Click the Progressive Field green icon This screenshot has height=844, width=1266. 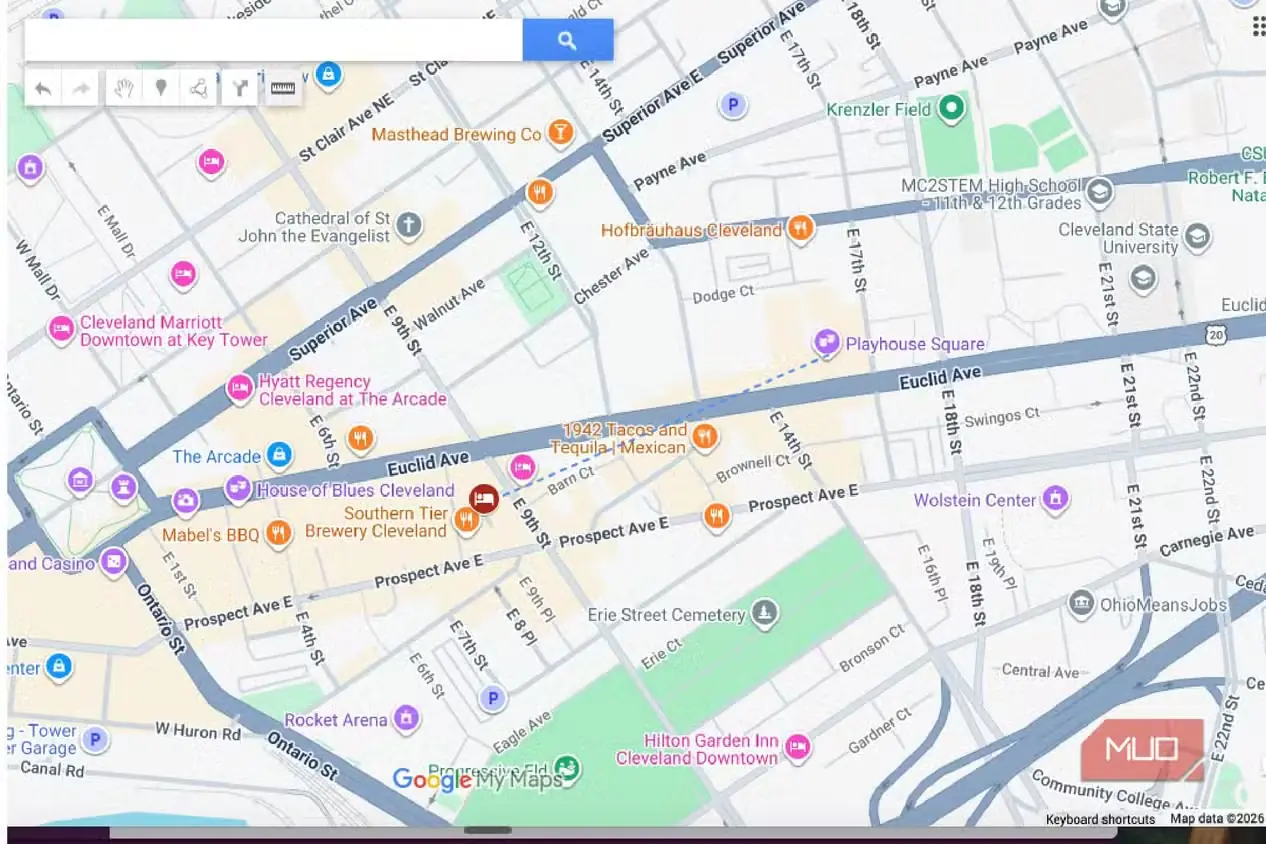(567, 769)
